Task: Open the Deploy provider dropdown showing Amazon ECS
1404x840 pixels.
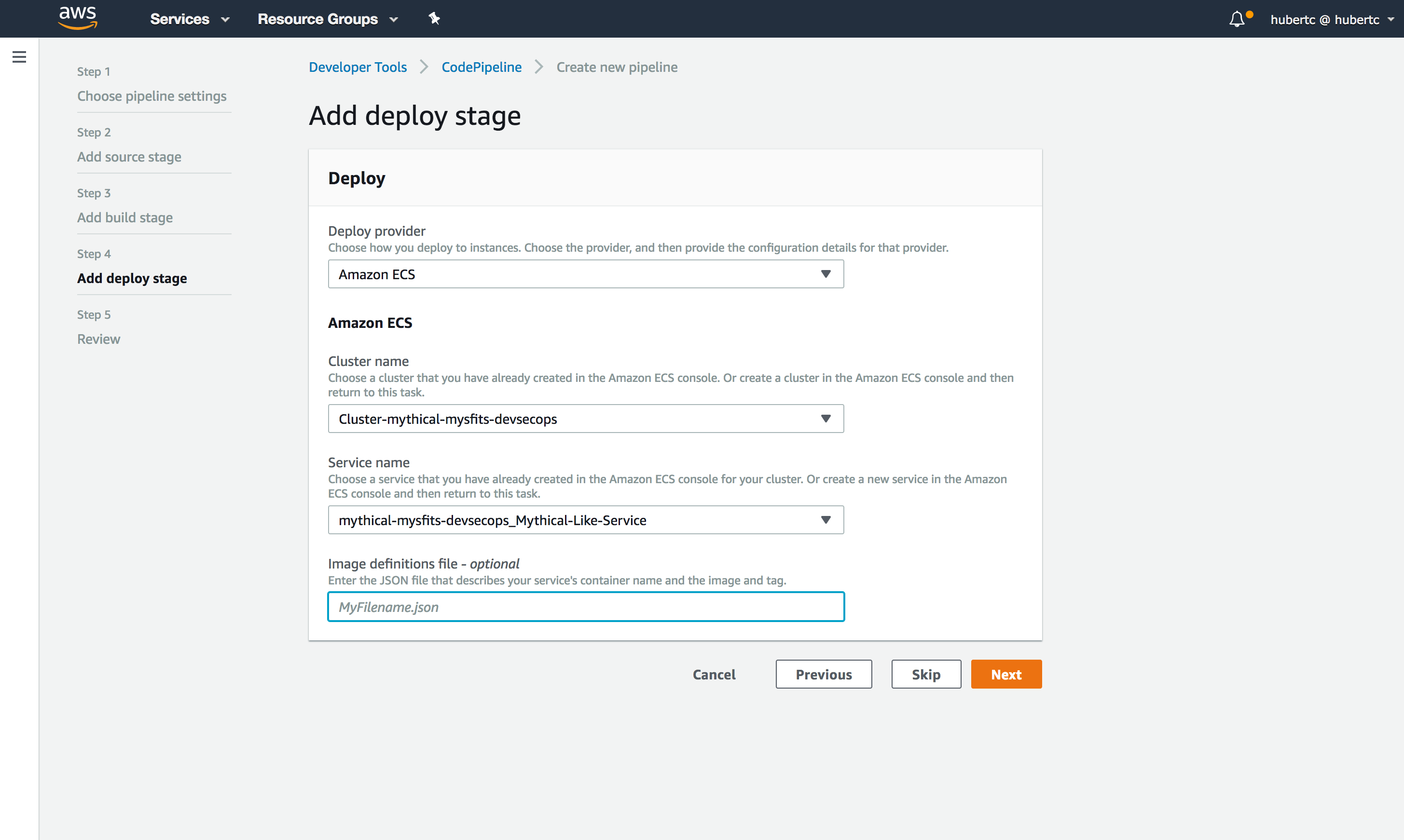Action: pos(586,274)
